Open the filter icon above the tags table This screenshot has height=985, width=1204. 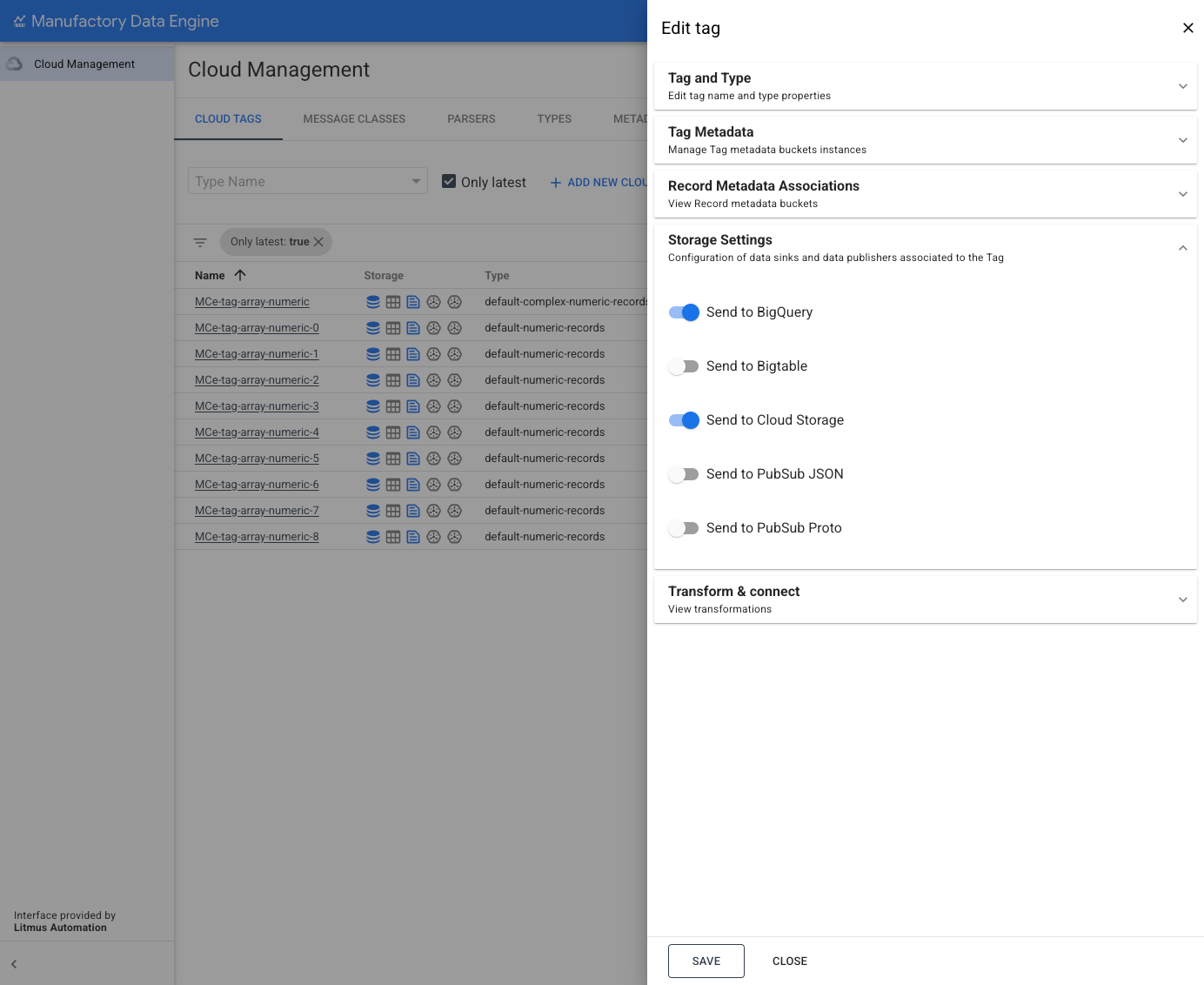tap(200, 243)
